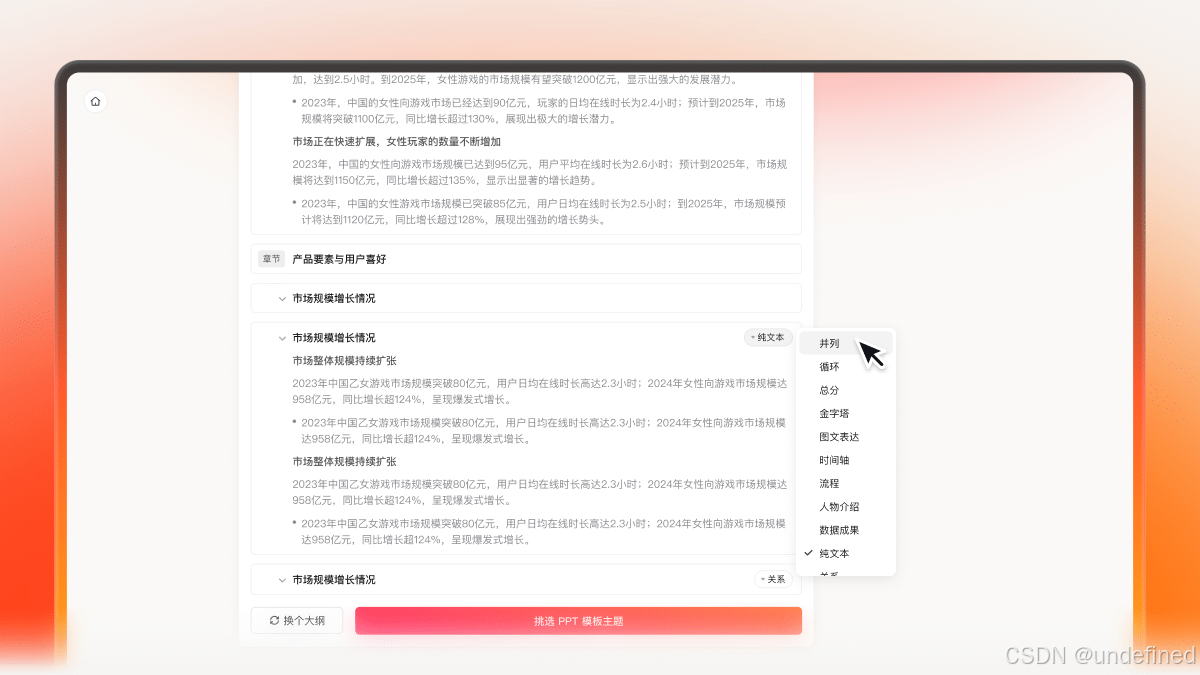Choose 循环 from the layout menu
The width and height of the screenshot is (1200, 675).
pyautogui.click(x=845, y=367)
